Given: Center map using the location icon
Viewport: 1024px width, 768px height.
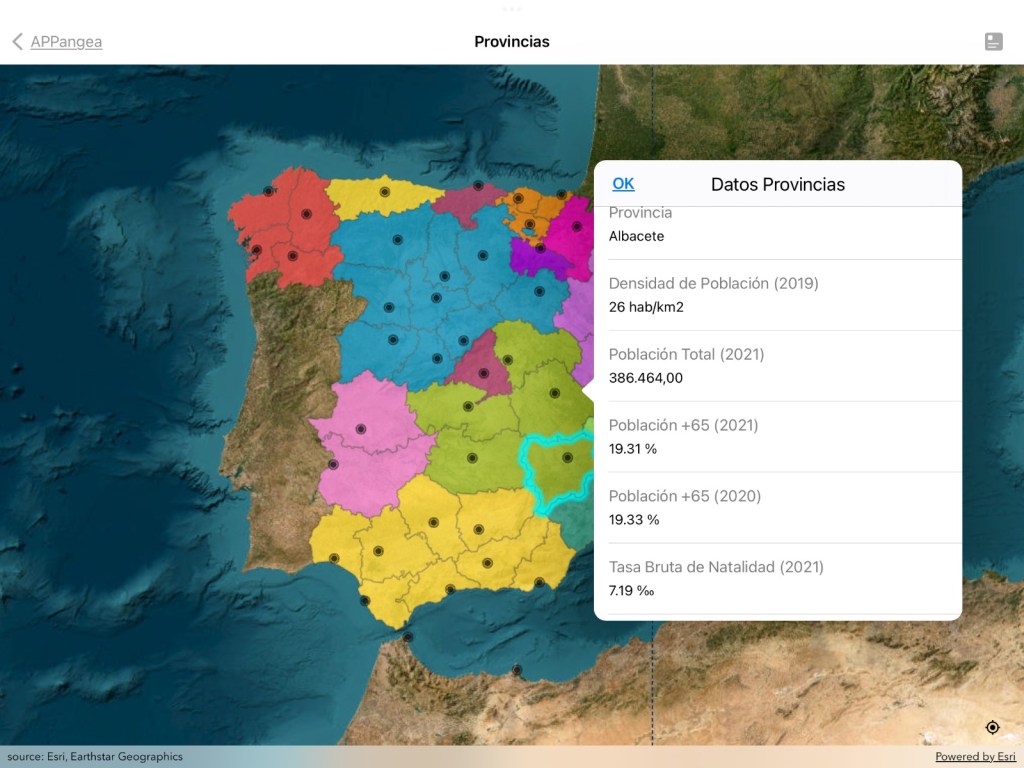Looking at the screenshot, I should click(x=992, y=727).
